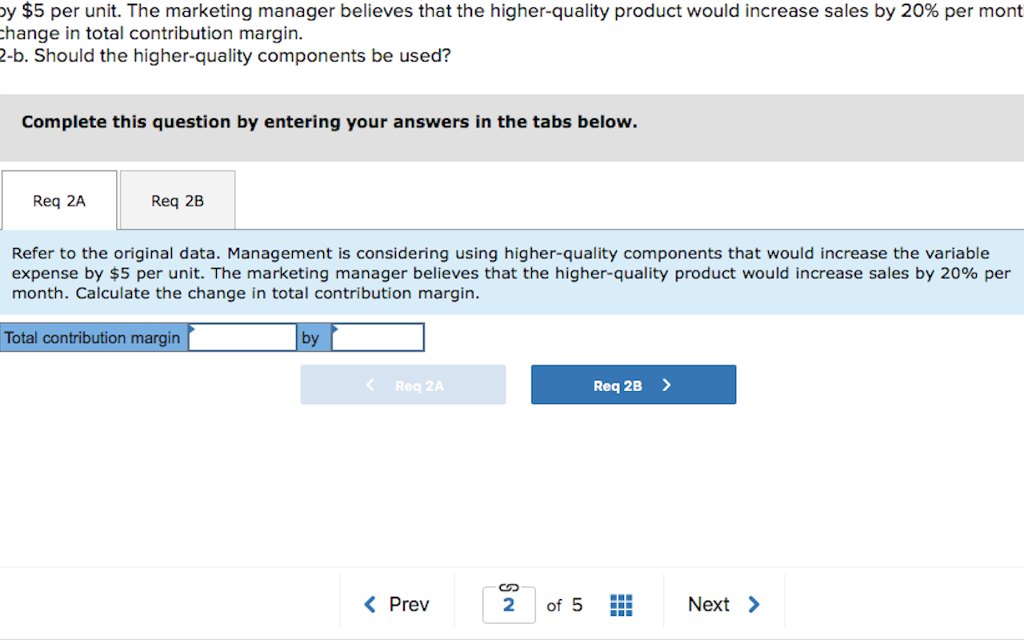Select the answer field after by
The image size is (1024, 640).
380,337
